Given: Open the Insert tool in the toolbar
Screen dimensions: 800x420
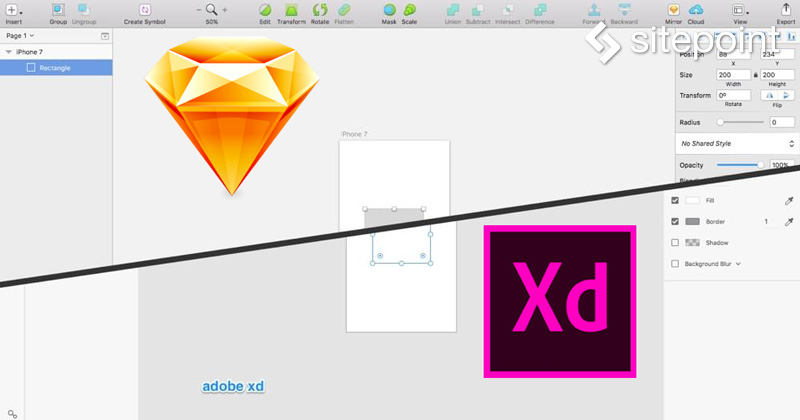Looking at the screenshot, I should coord(13,10).
